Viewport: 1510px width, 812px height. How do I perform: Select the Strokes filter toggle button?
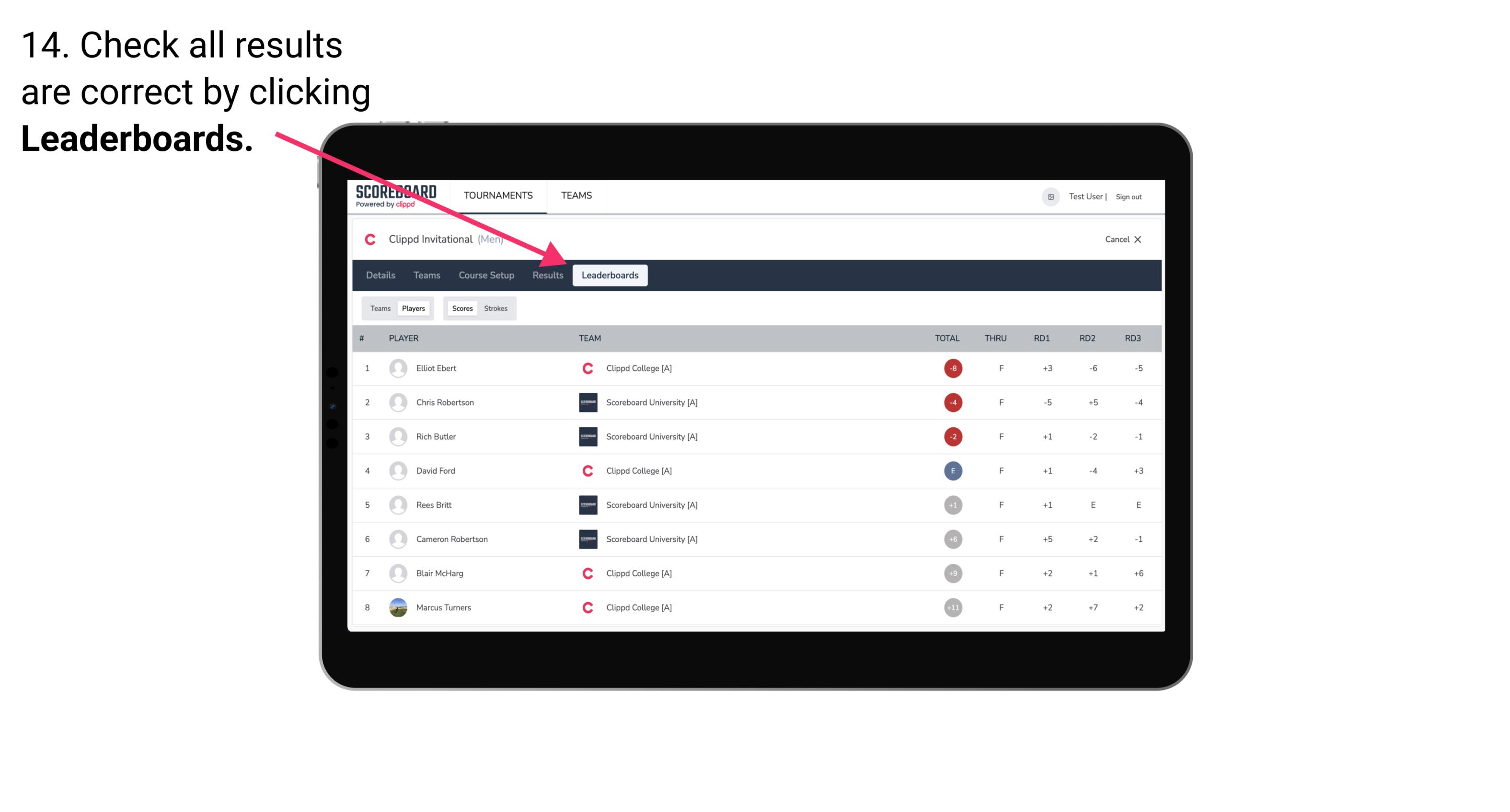(496, 308)
